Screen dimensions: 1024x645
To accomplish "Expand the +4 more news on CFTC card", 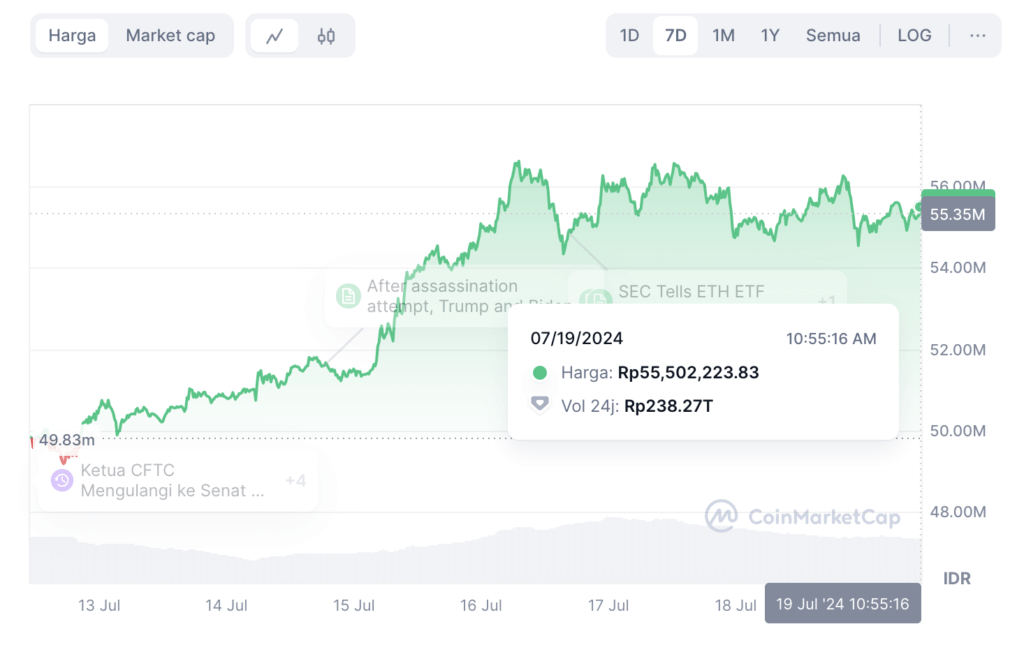I will pyautogui.click(x=295, y=481).
